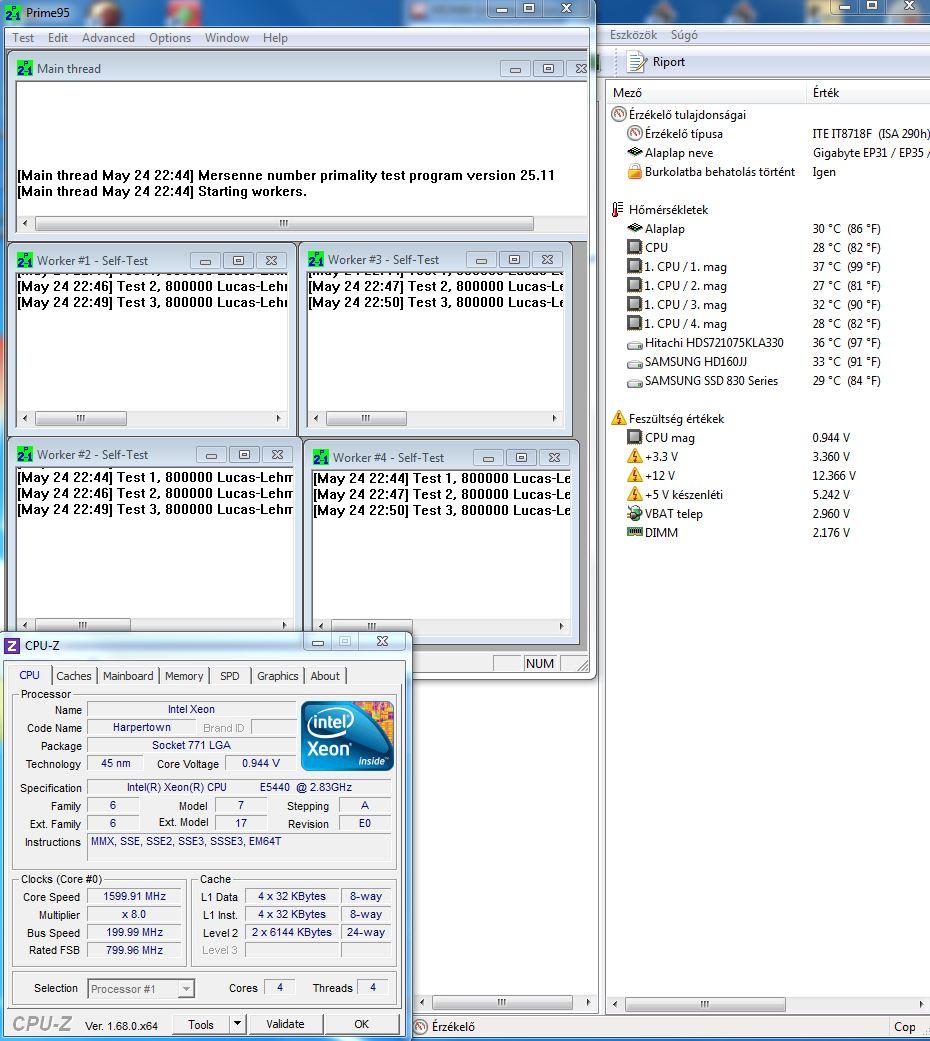Click Worker #1 horizontal scrollbar right arrow
The width and height of the screenshot is (930, 1041).
click(x=278, y=418)
